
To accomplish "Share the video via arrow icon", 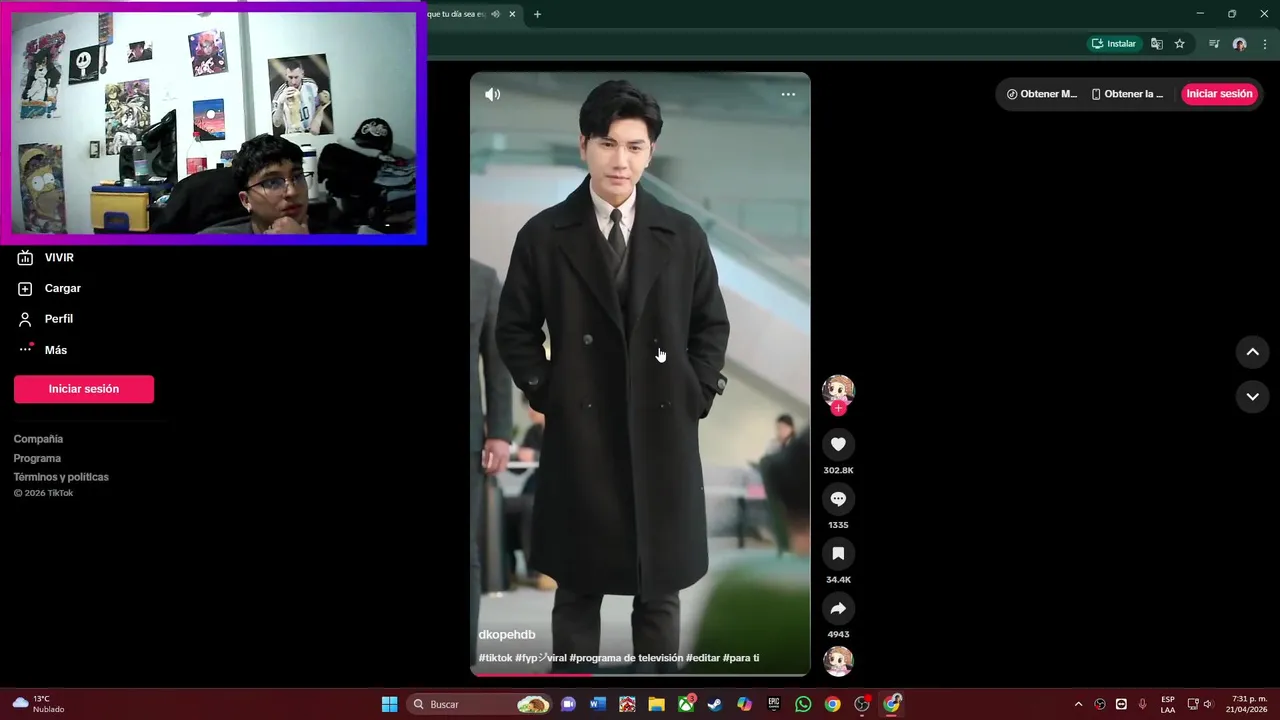I will [x=838, y=608].
